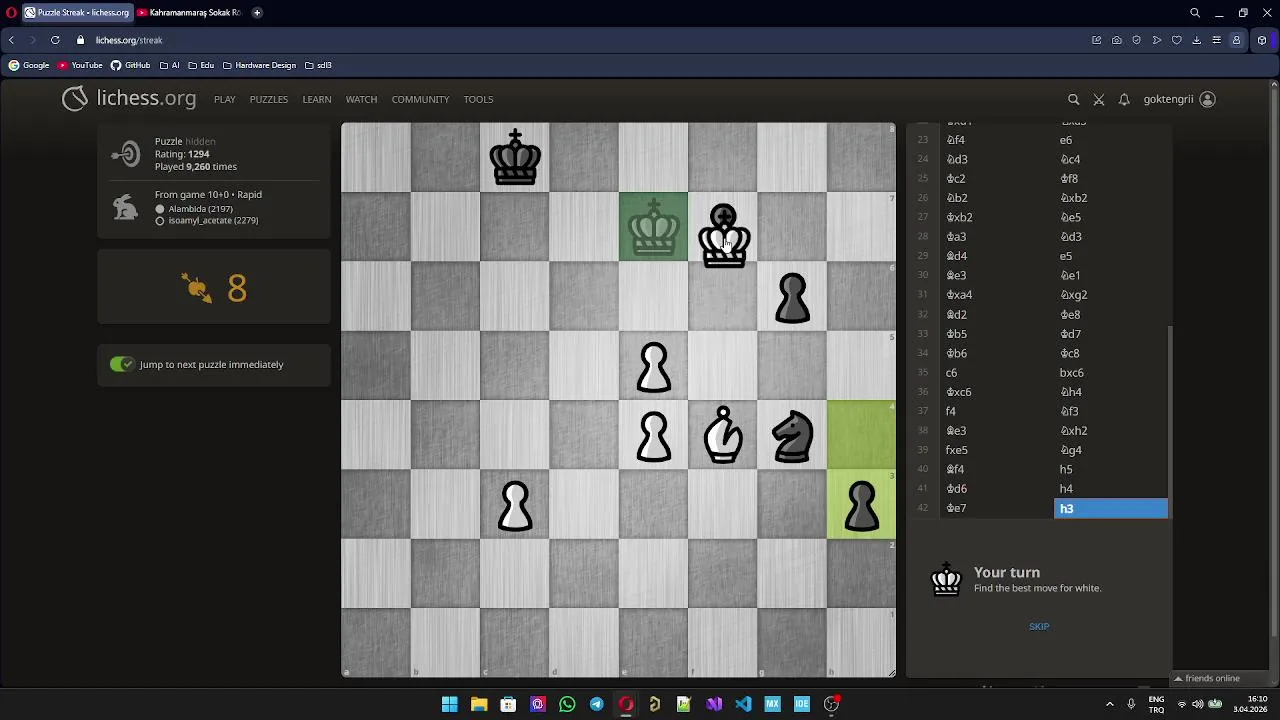The image size is (1280, 720).
Task: Go back in browser history
Action: (x=11, y=40)
